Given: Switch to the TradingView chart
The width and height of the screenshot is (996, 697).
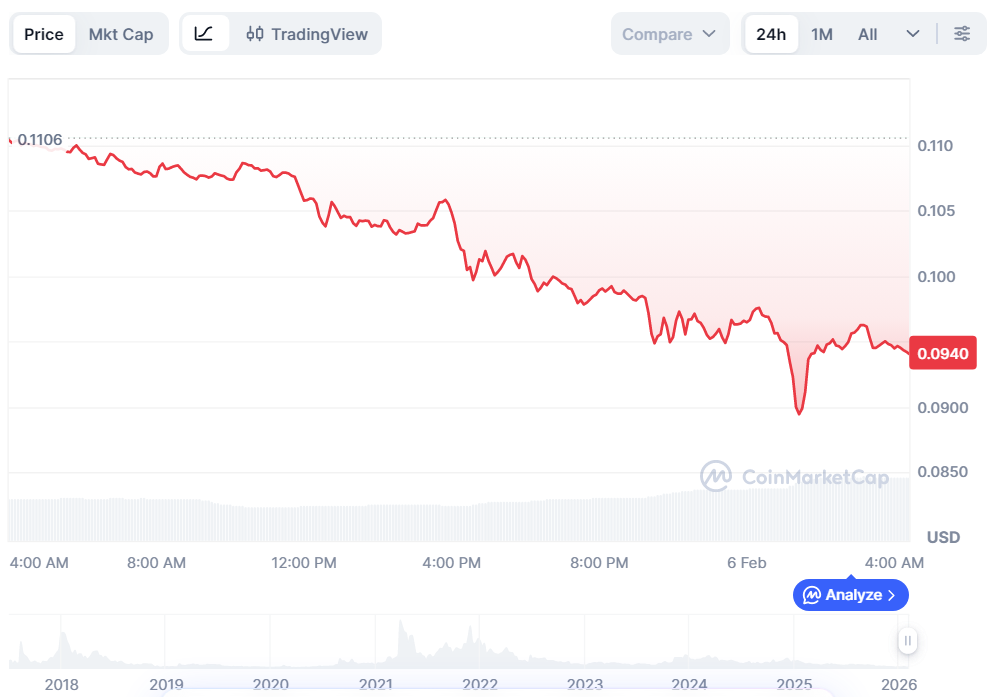Looking at the screenshot, I should click(307, 34).
